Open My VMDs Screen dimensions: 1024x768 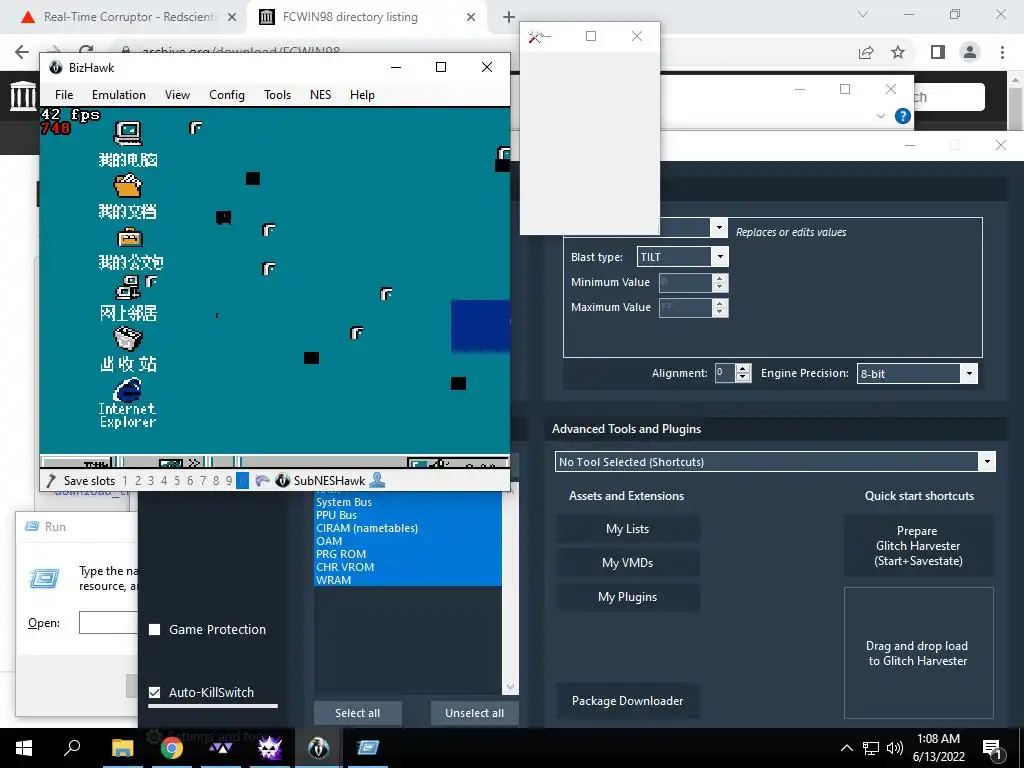628,563
